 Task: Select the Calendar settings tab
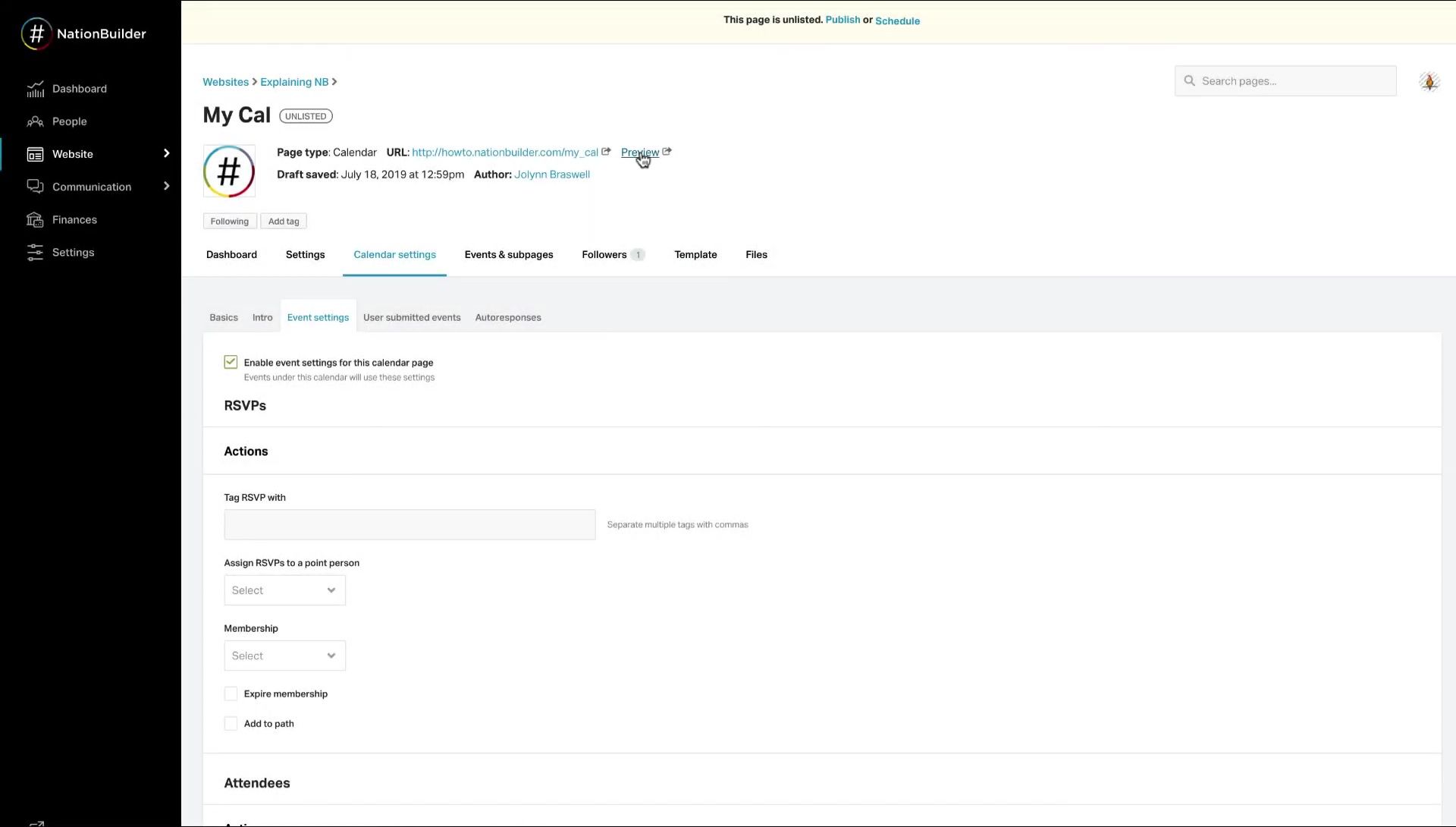click(394, 255)
